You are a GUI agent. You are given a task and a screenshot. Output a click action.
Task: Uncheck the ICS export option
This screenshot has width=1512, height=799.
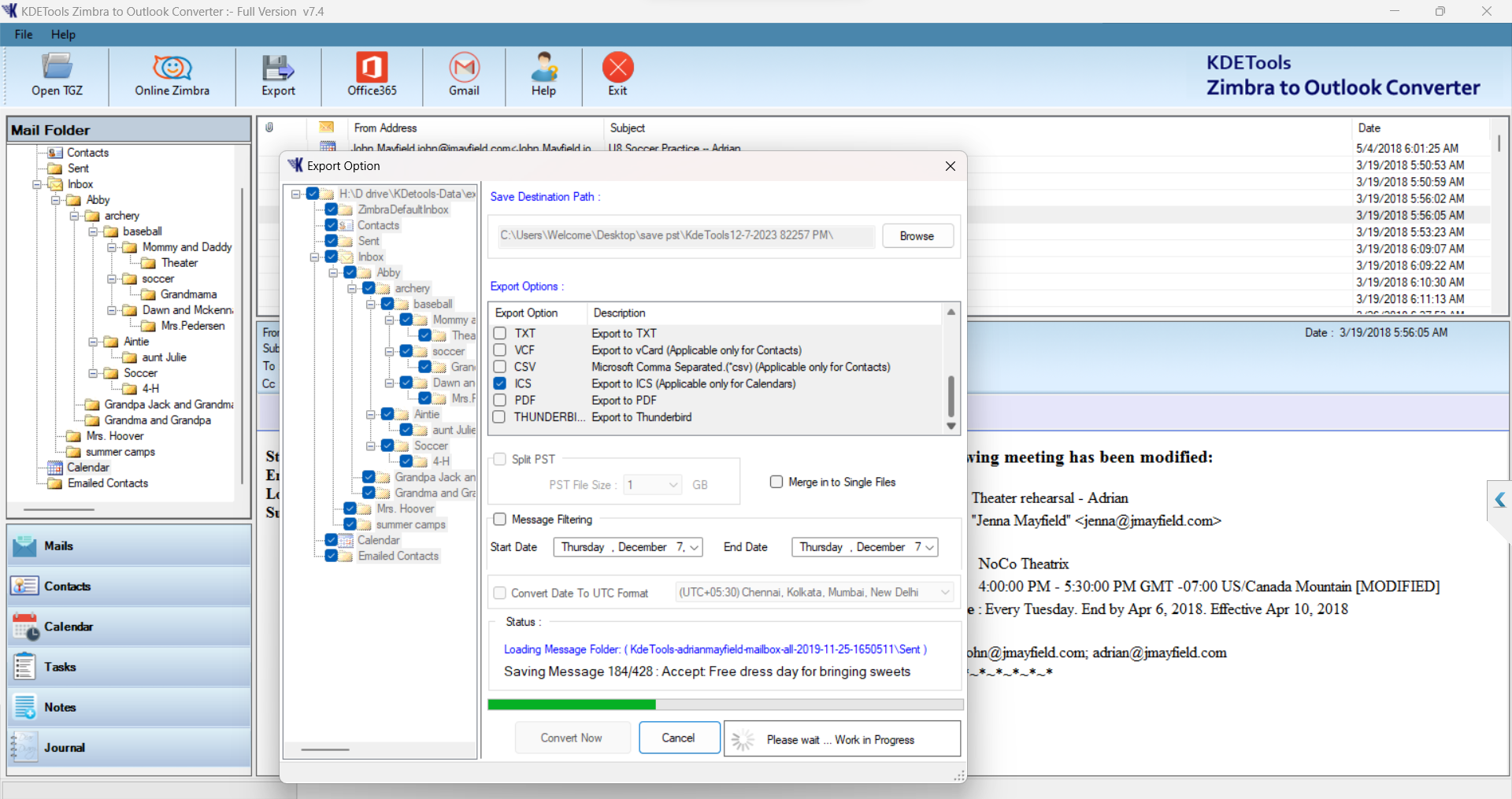pos(499,383)
